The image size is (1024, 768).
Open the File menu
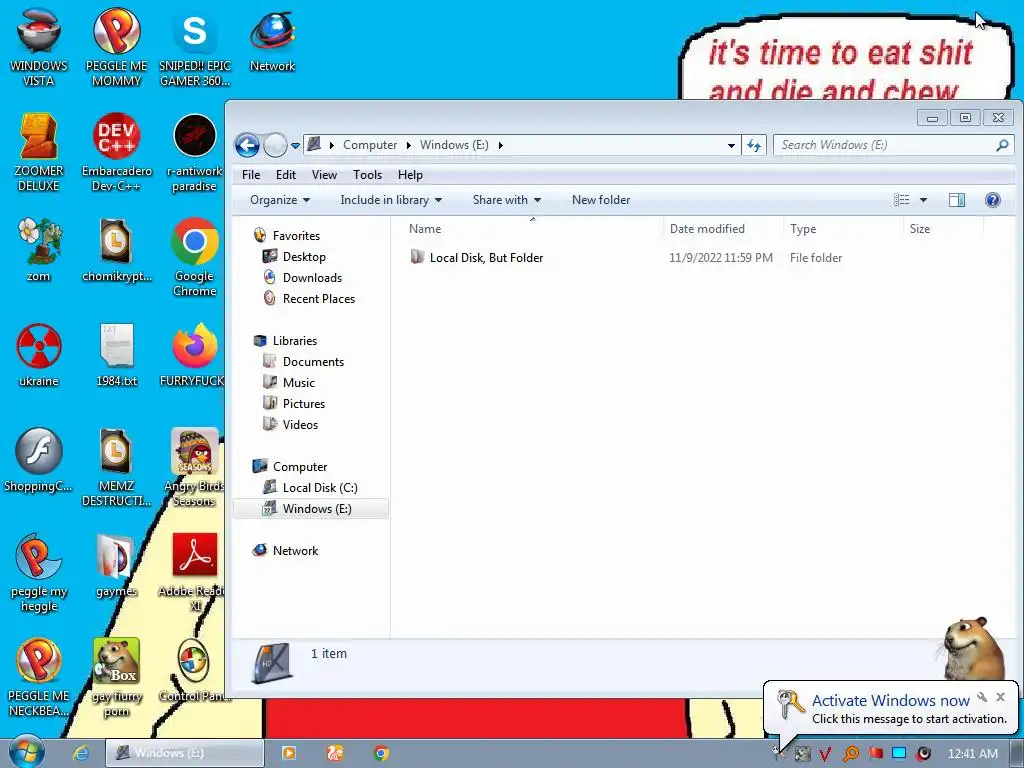tap(251, 175)
